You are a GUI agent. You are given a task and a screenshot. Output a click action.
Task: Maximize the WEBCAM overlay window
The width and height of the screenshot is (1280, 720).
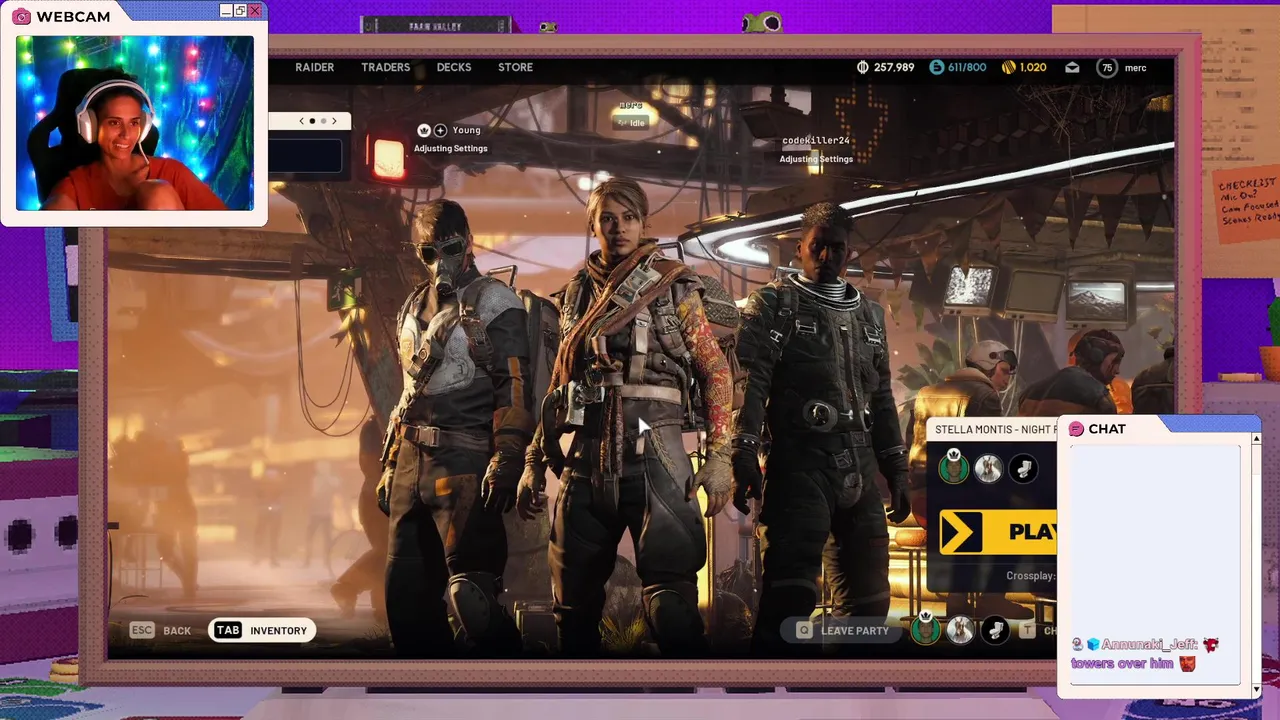point(240,11)
